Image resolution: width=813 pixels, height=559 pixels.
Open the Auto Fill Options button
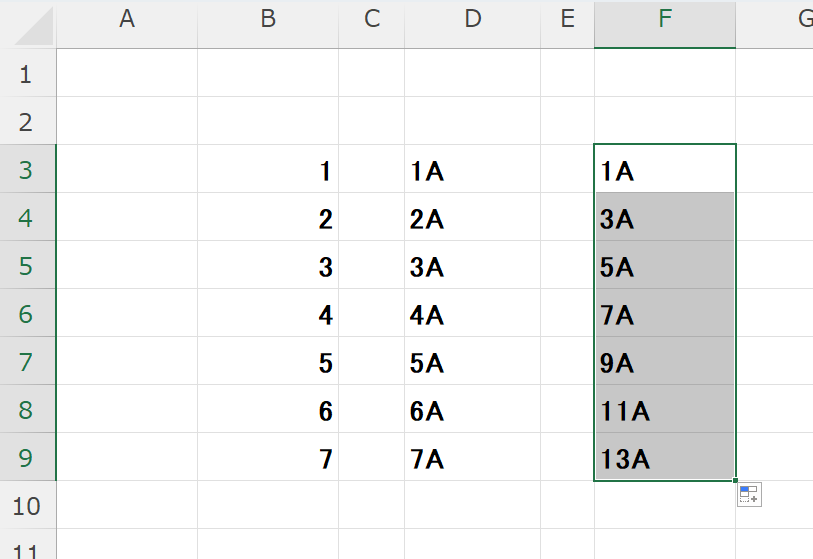click(748, 494)
